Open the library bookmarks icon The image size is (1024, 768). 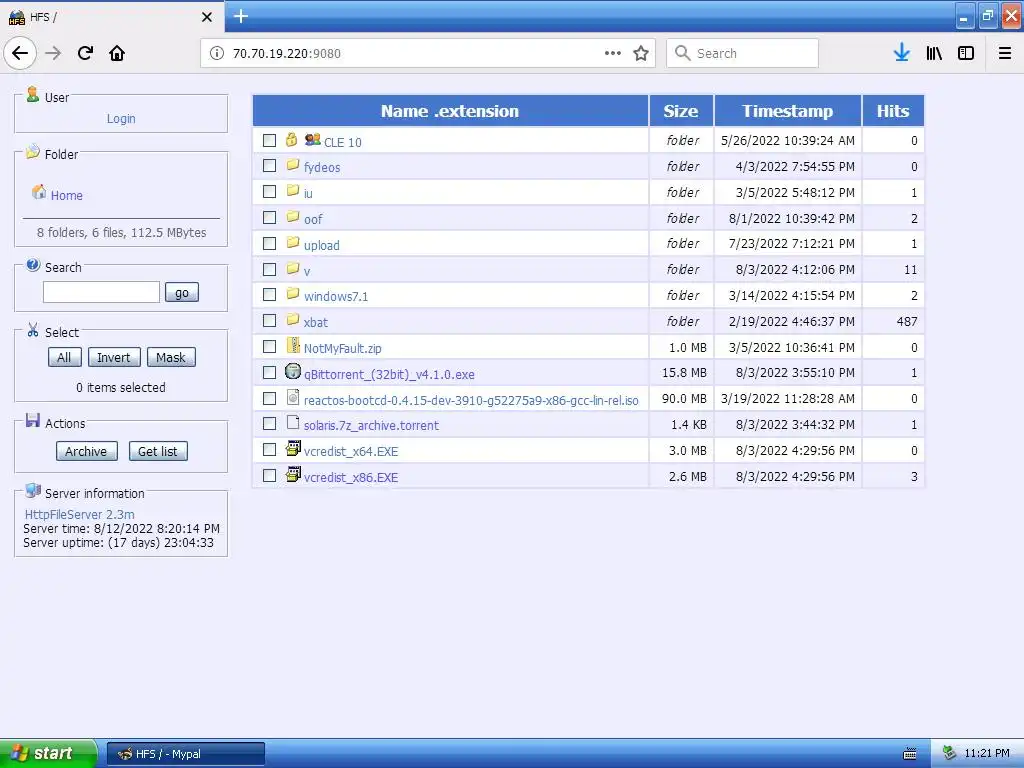pos(934,53)
